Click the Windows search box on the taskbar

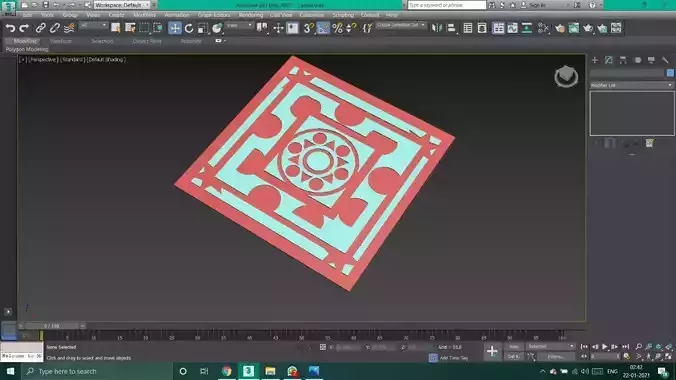[97, 371]
